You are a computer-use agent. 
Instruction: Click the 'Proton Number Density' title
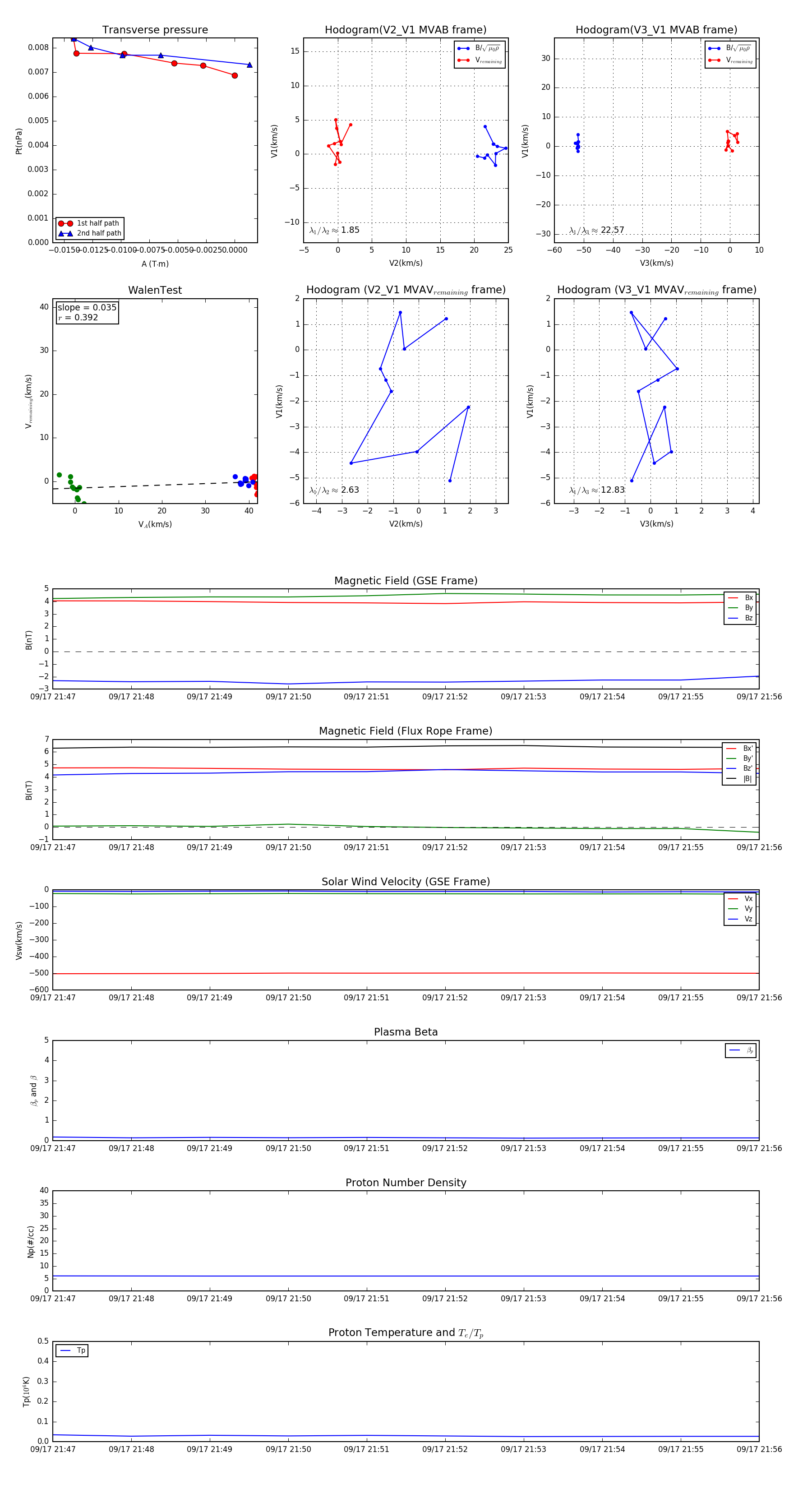pos(406,1183)
